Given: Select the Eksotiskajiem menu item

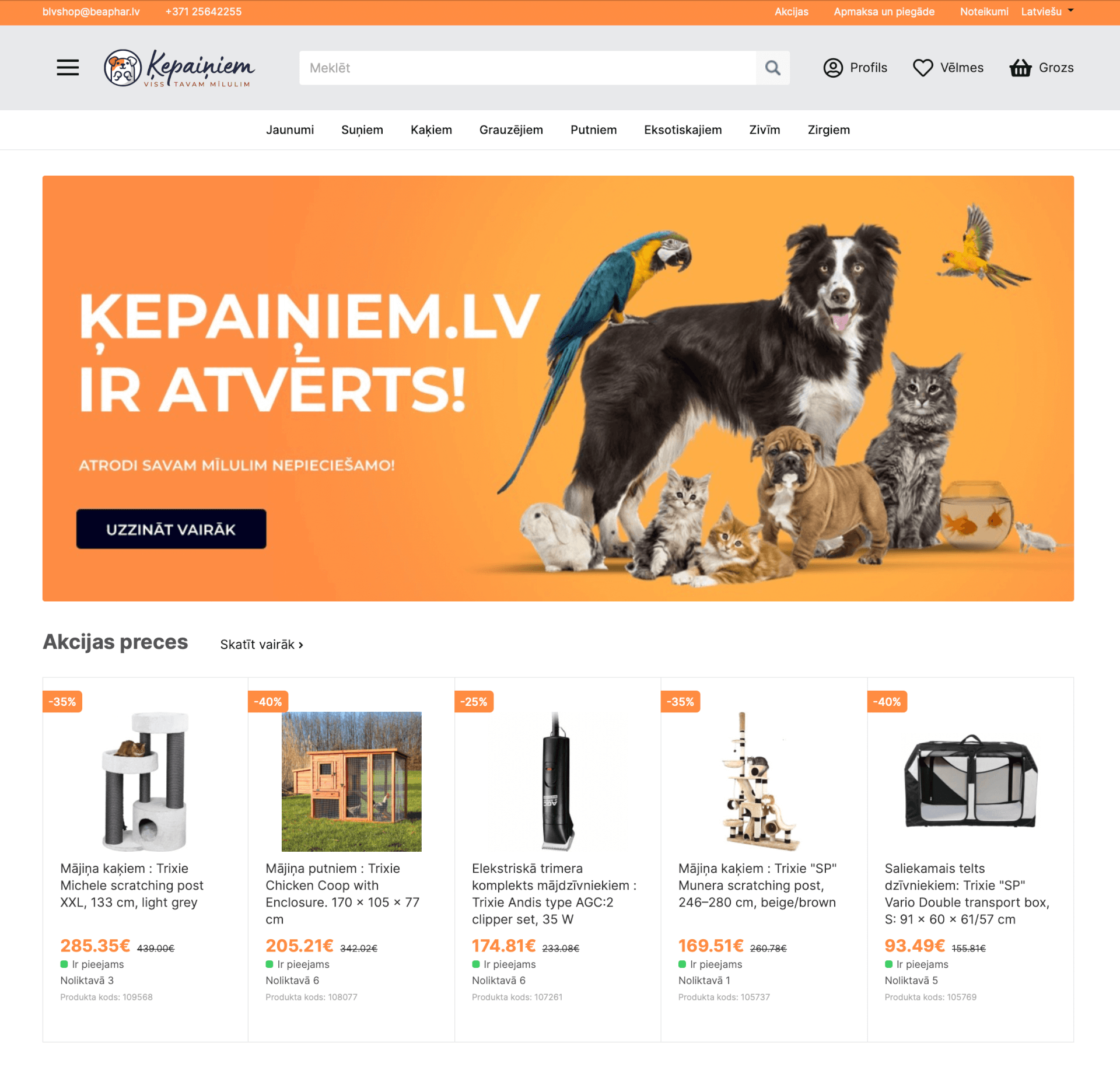Looking at the screenshot, I should point(682,130).
